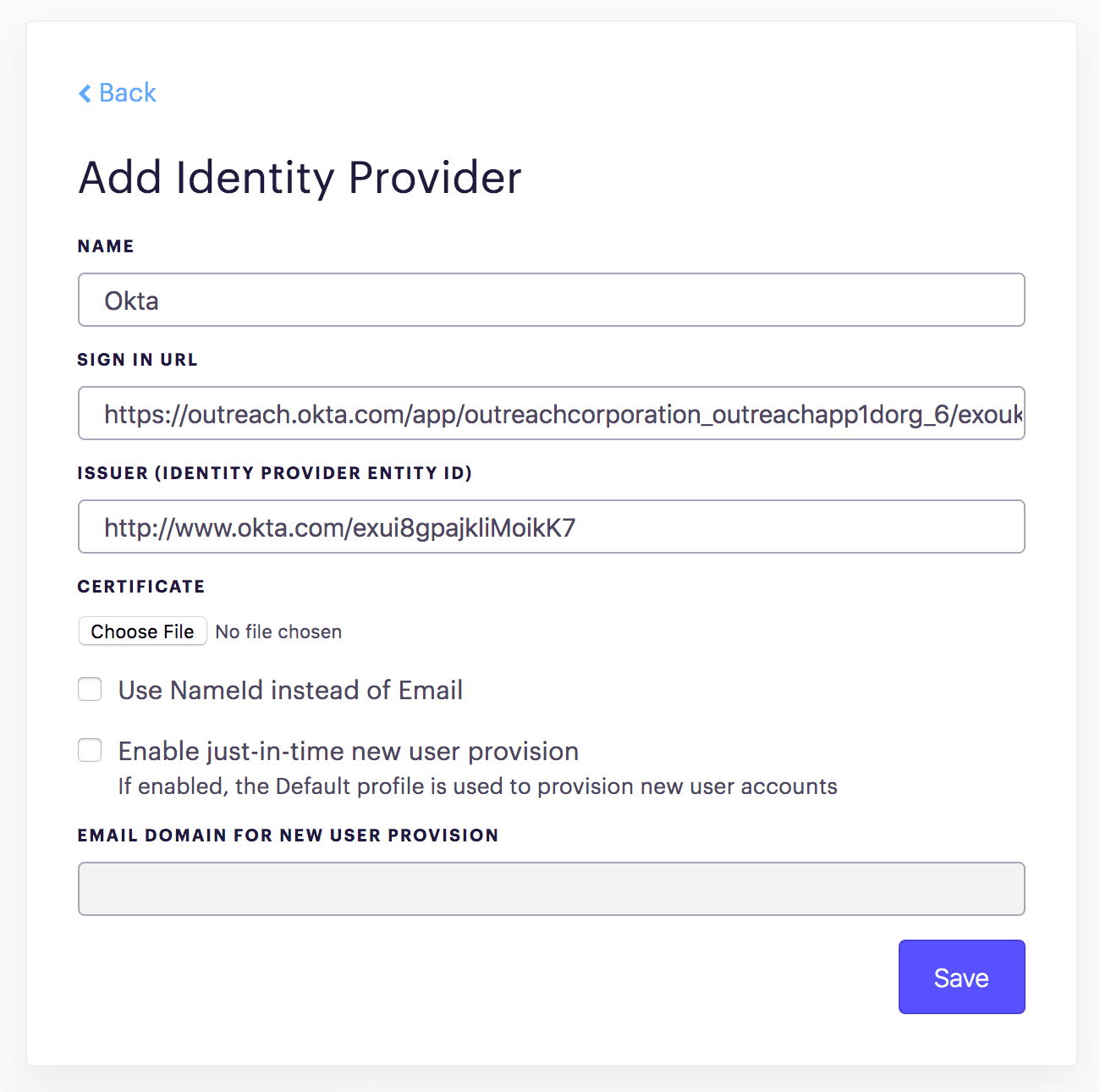The image size is (1100, 1092).
Task: Click the SIGN IN URL label
Action: pos(137,360)
